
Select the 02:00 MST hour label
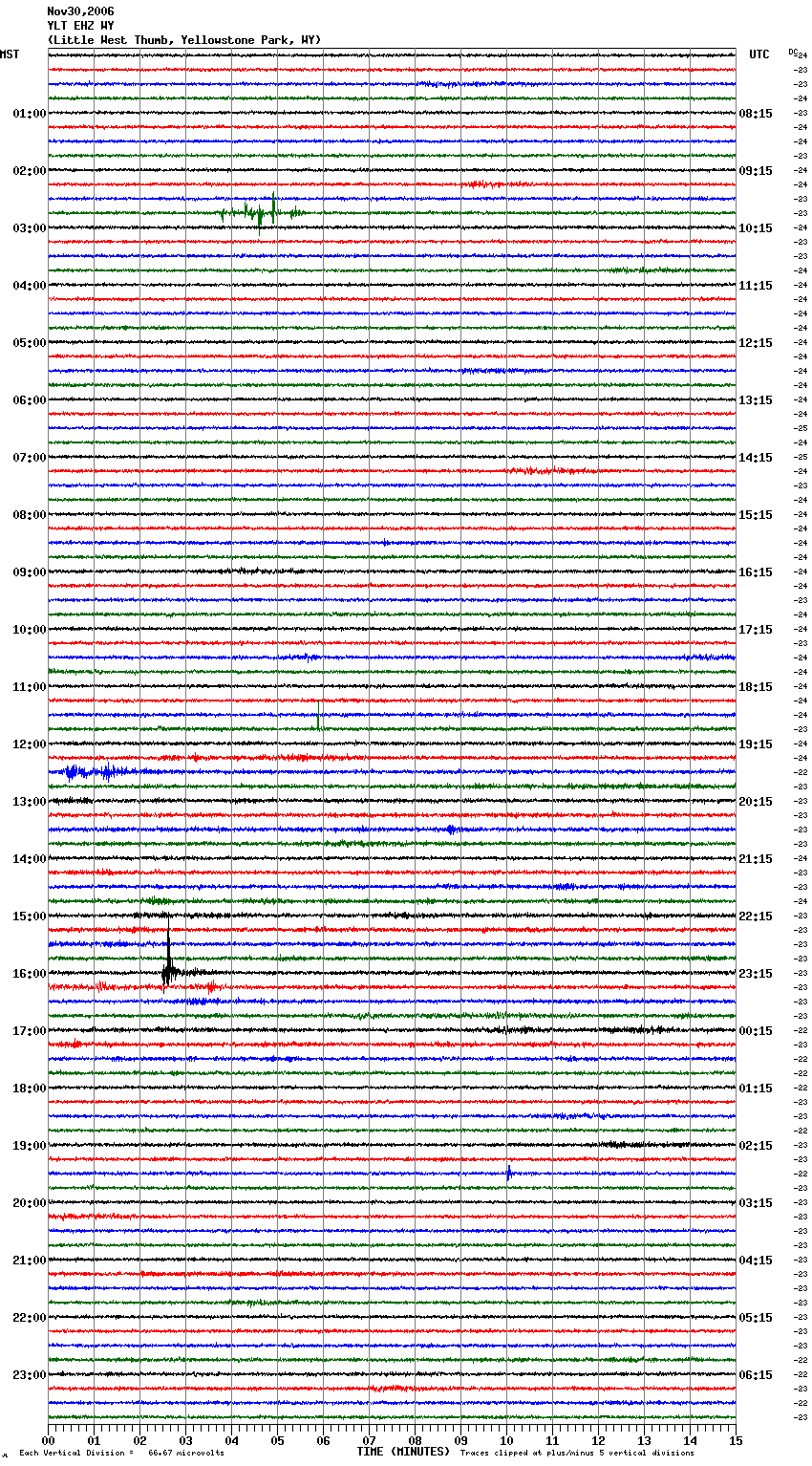point(29,171)
